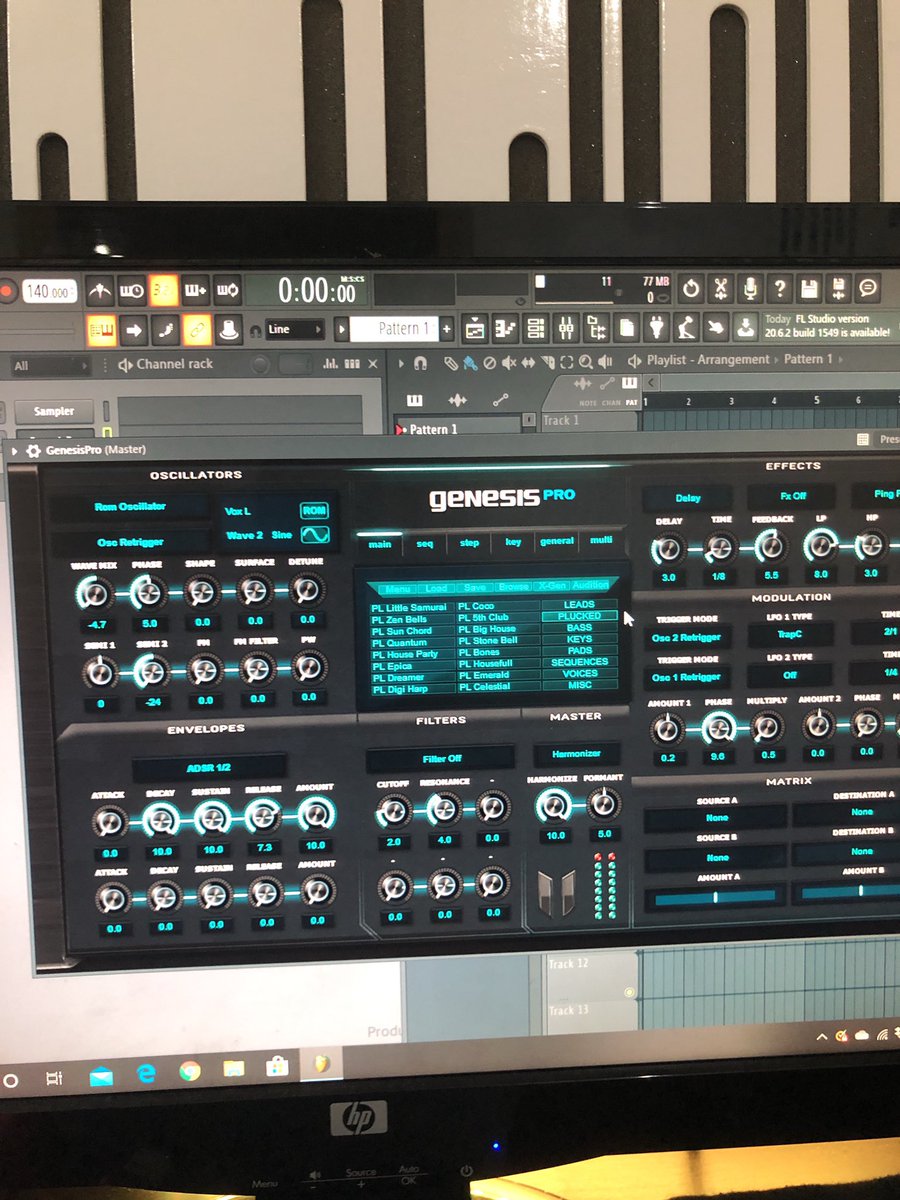The height and width of the screenshot is (1200, 900).
Task: Click the Wave Mix knob
Action: click(93, 594)
